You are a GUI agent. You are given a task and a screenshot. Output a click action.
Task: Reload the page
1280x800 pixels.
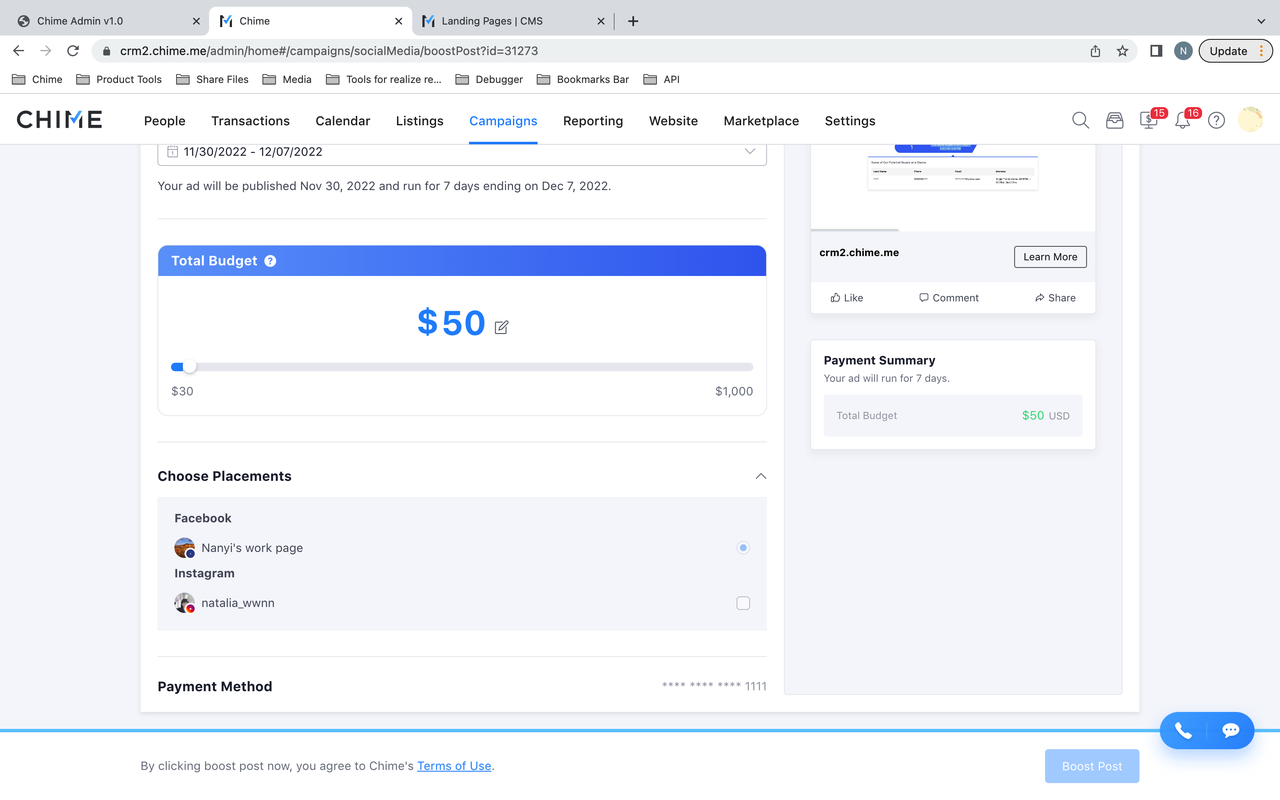[73, 51]
